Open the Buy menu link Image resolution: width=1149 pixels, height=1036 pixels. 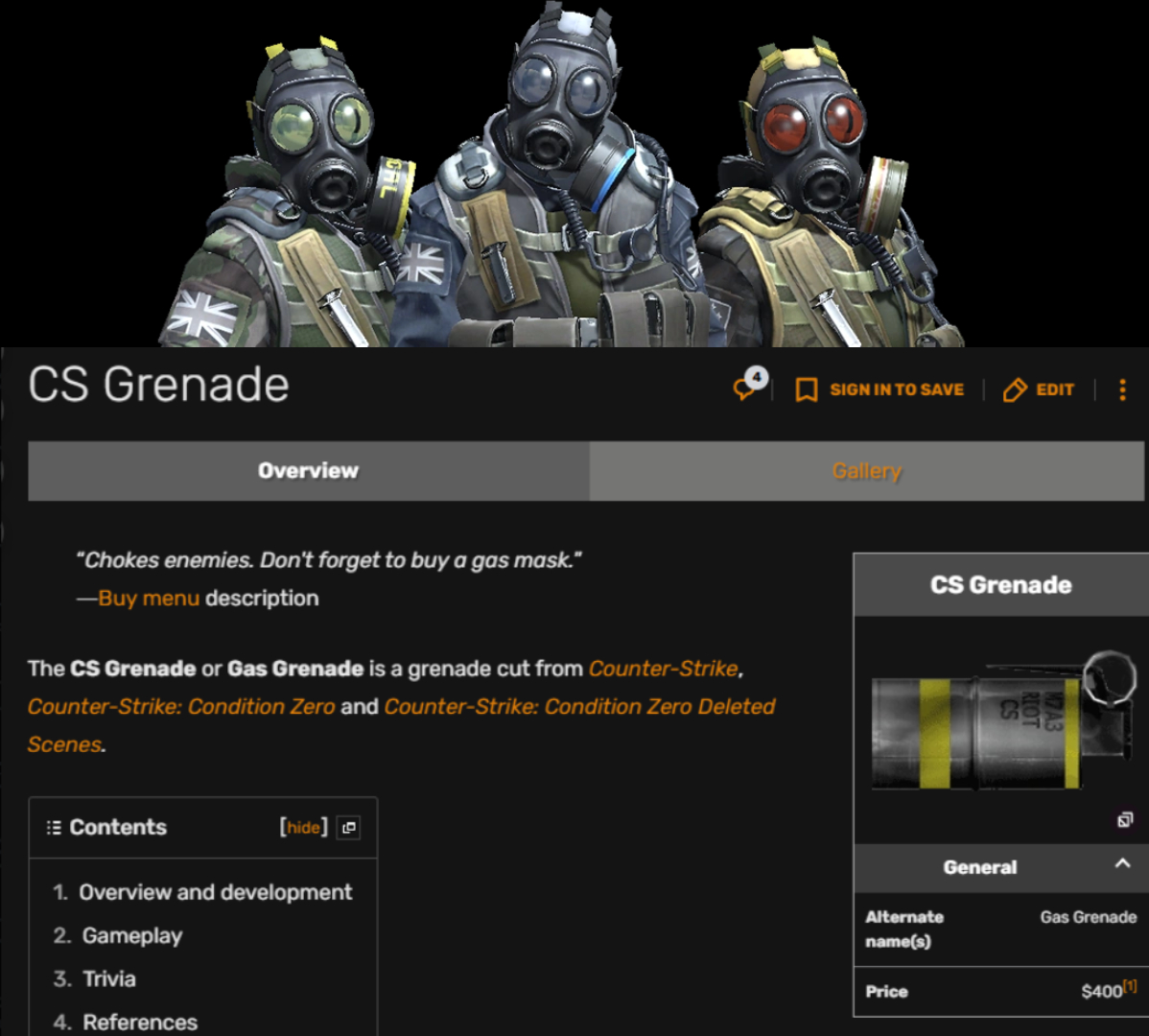(x=149, y=599)
